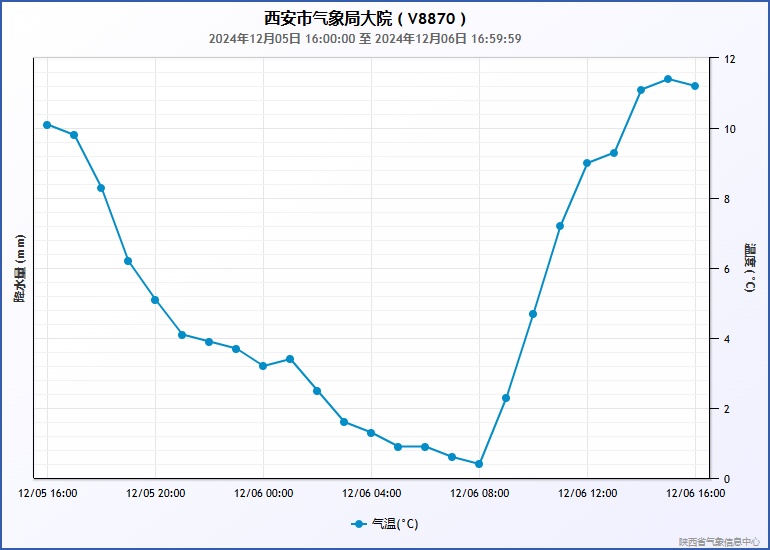Viewport: 770px width, 550px height.
Task: Click the date range subtitle under the title
Action: point(365,39)
